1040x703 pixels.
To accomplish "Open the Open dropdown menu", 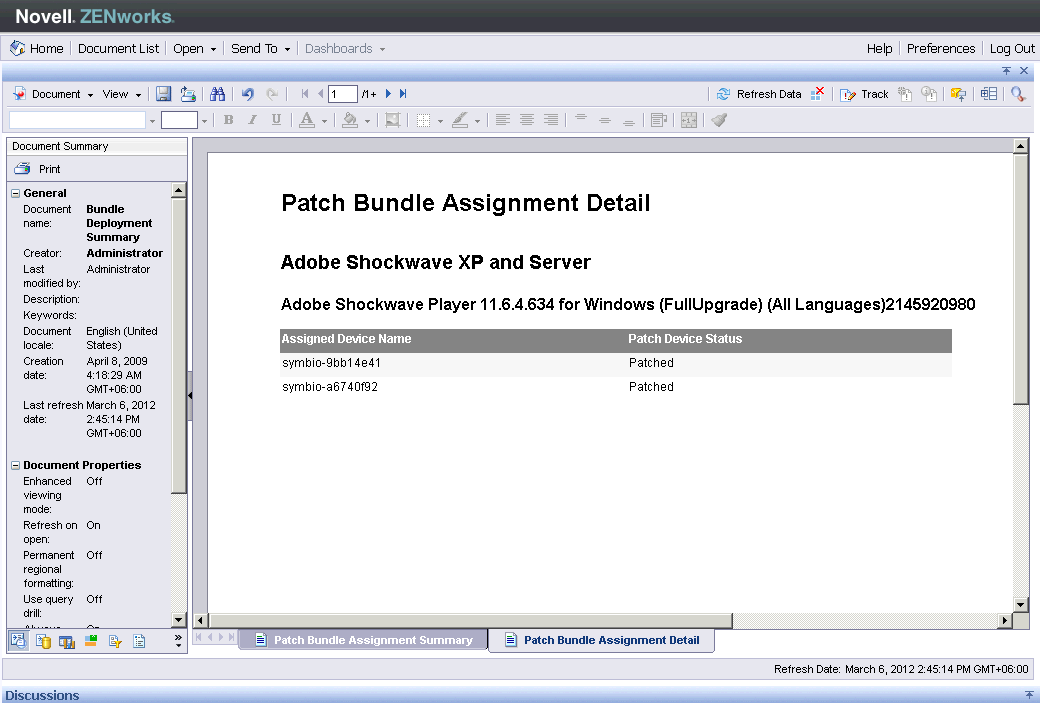I will (x=194, y=48).
